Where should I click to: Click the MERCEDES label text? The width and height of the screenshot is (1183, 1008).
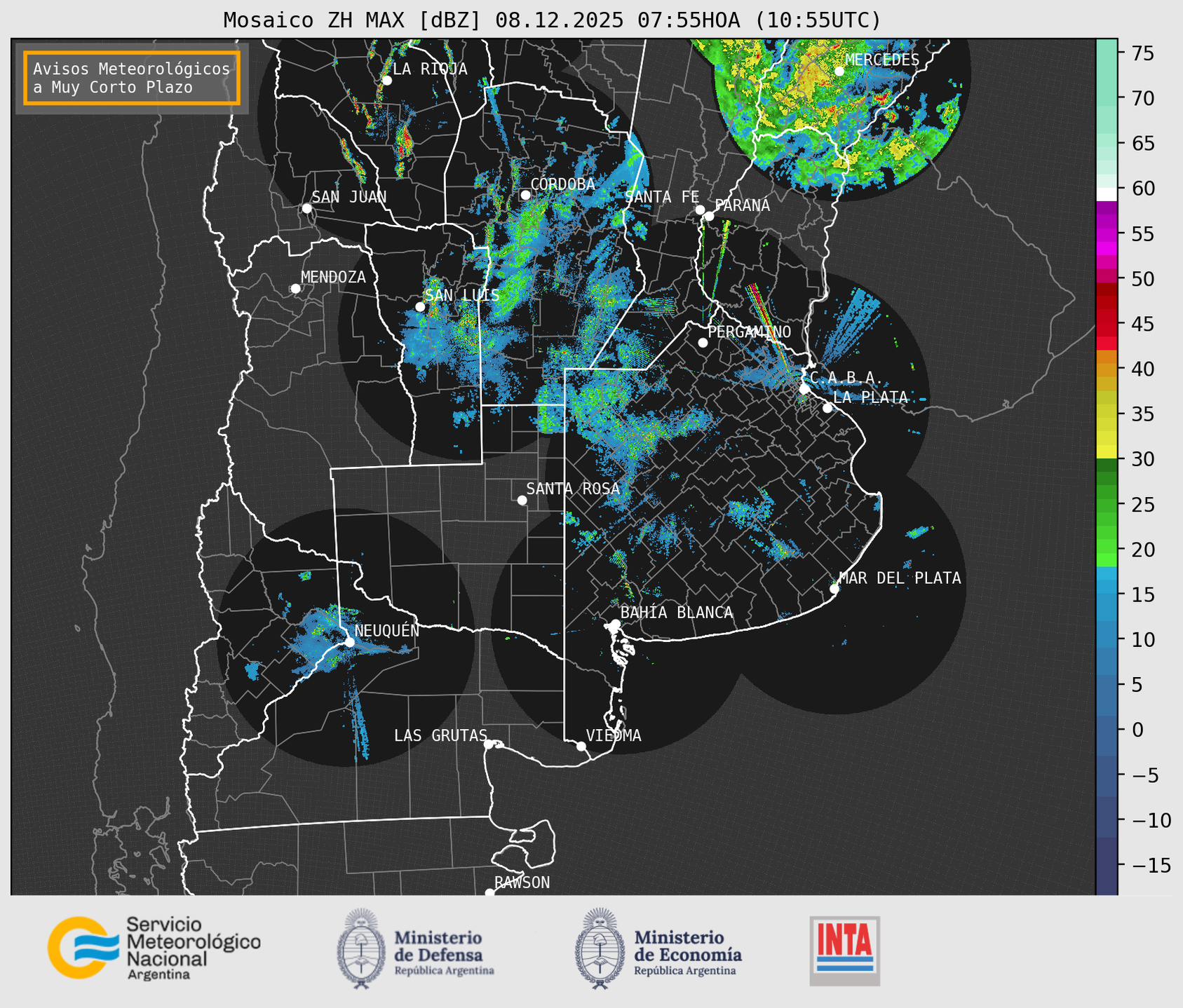882,60
